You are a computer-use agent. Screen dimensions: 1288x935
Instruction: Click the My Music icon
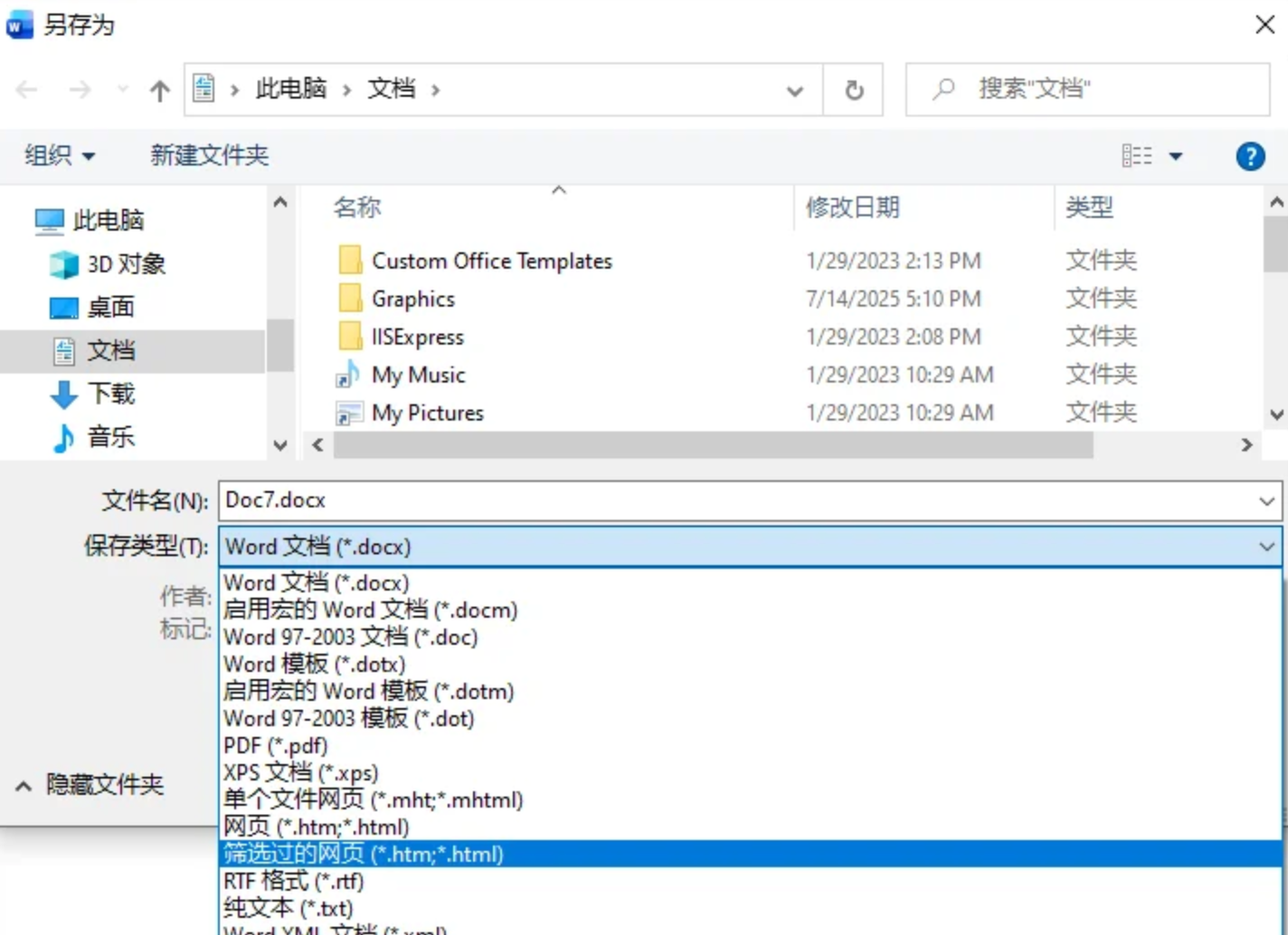348,374
